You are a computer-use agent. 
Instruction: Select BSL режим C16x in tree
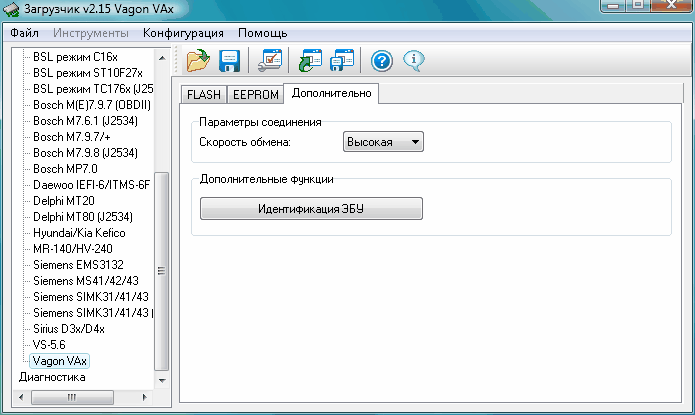coord(75,57)
